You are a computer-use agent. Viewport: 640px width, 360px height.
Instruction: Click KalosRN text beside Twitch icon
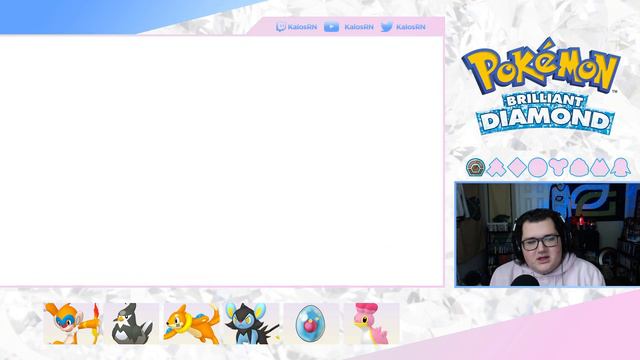[302, 27]
